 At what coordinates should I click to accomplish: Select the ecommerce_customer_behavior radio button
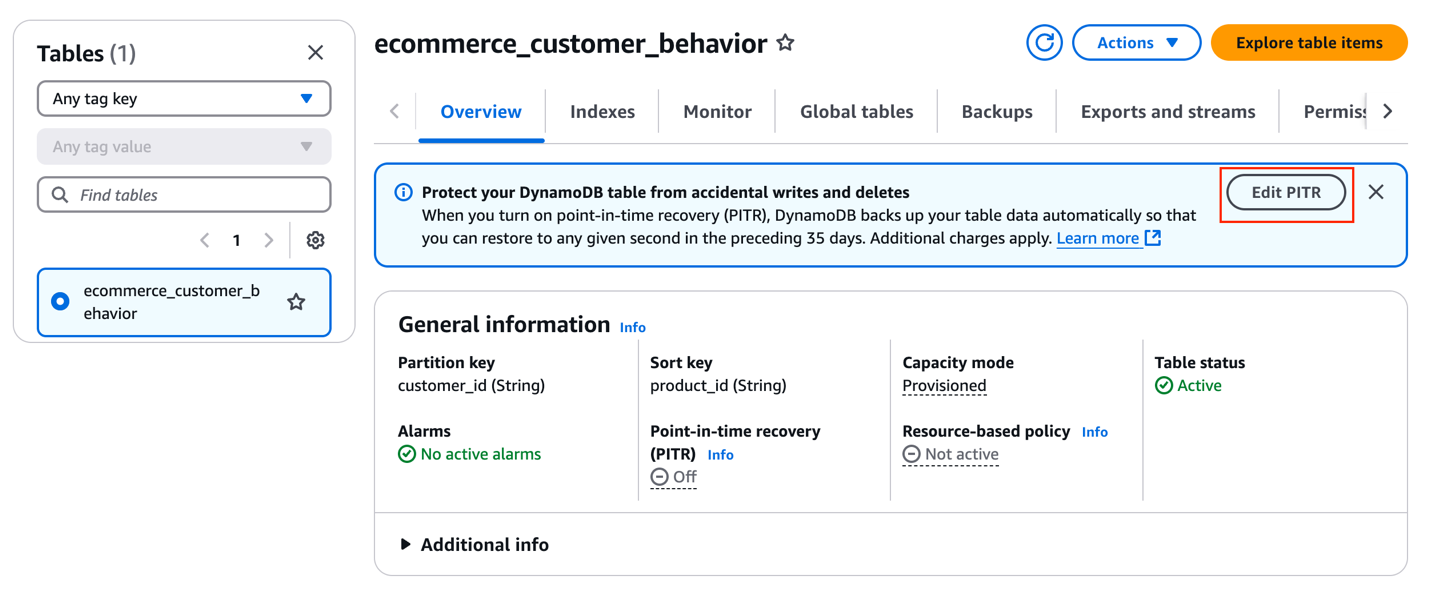click(61, 302)
